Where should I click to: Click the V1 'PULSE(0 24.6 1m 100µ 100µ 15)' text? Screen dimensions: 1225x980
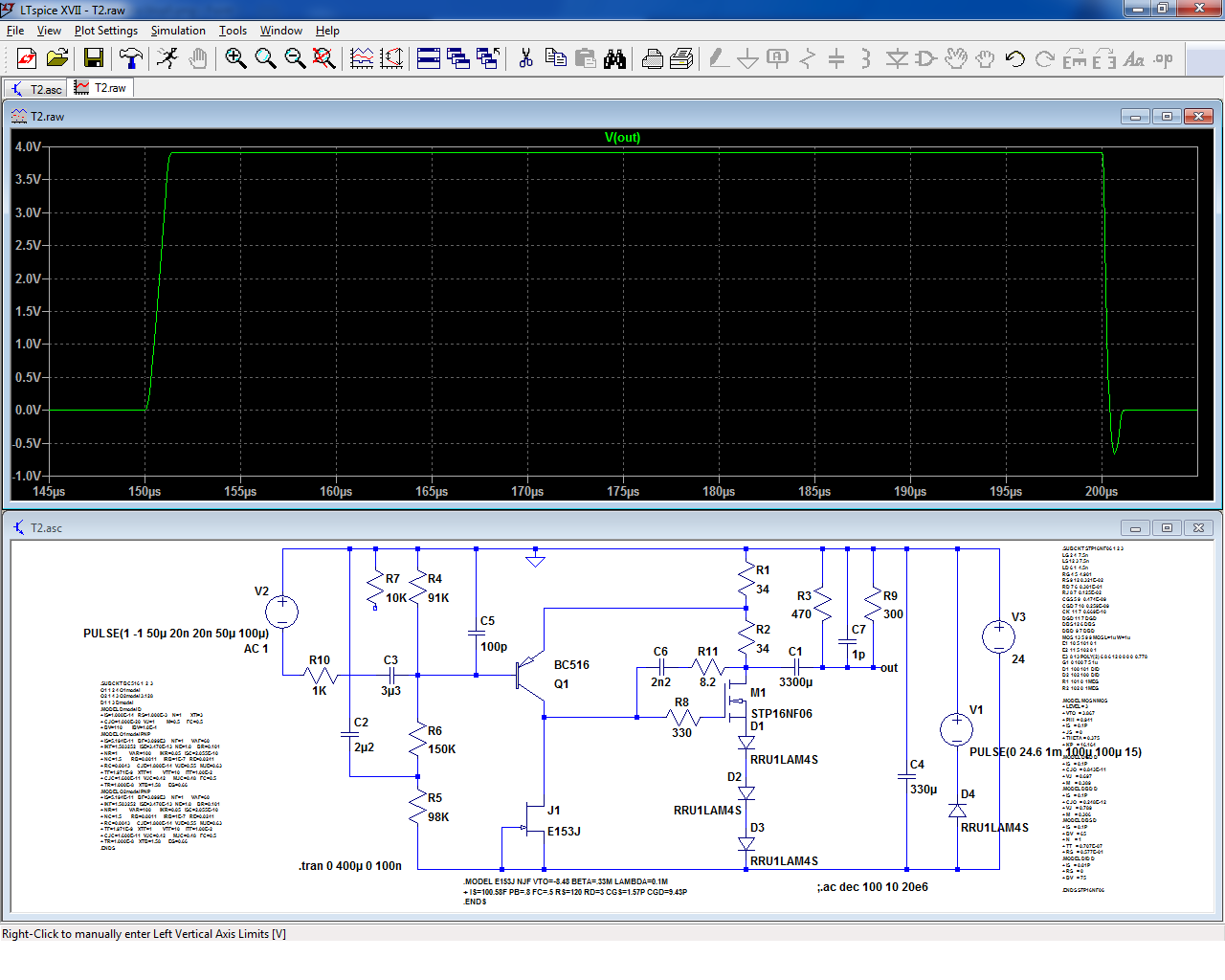click(1056, 752)
